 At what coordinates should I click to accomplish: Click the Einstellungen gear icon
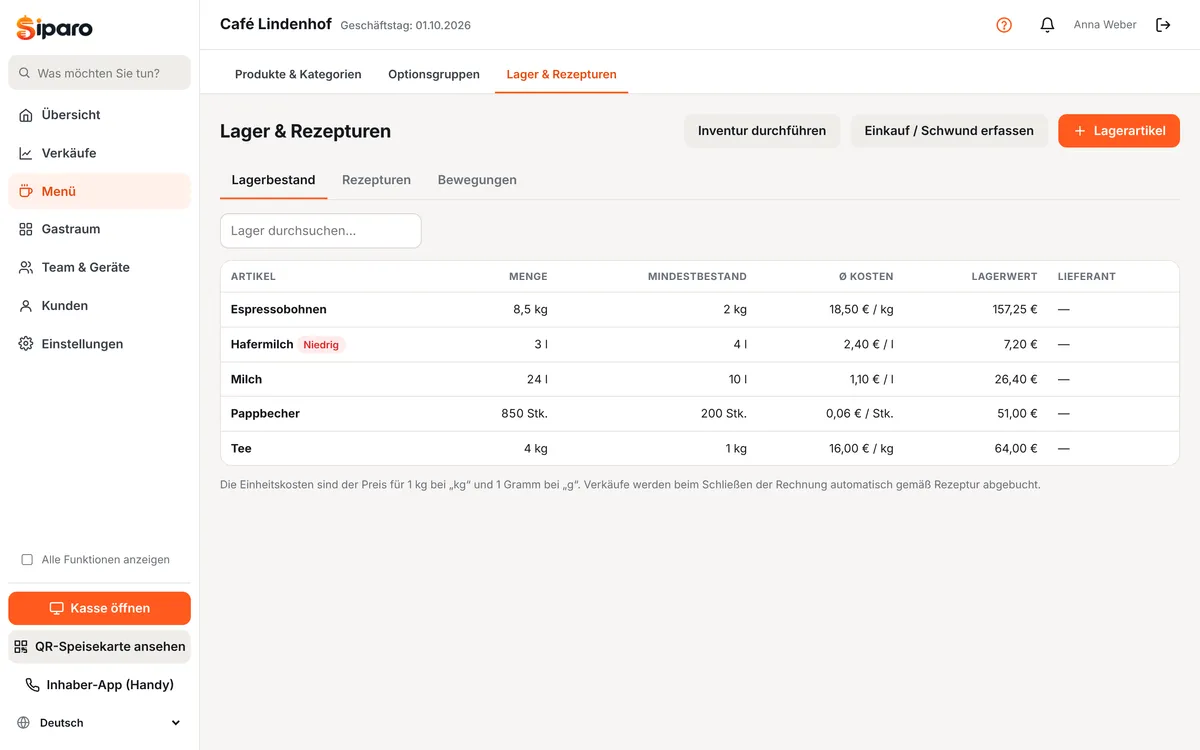point(26,344)
